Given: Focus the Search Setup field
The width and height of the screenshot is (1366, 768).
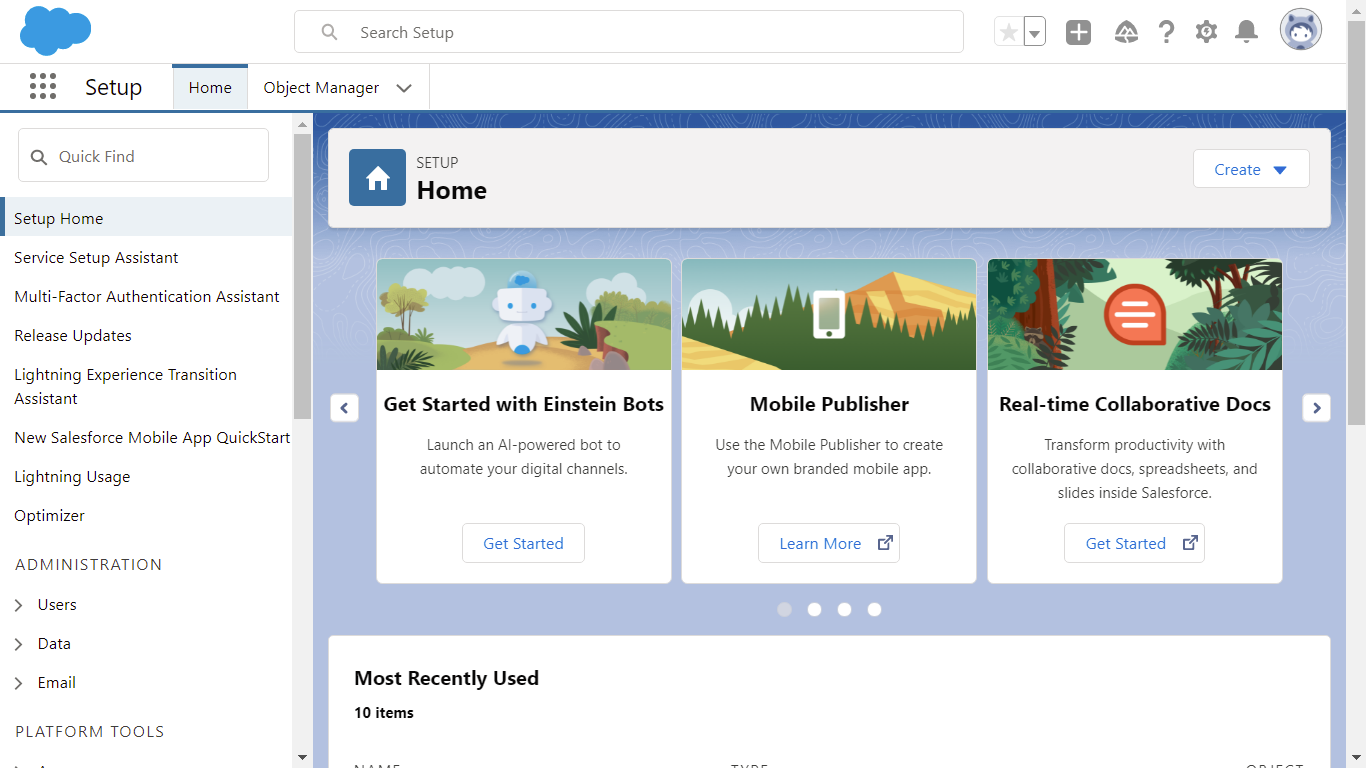Looking at the screenshot, I should pos(629,32).
